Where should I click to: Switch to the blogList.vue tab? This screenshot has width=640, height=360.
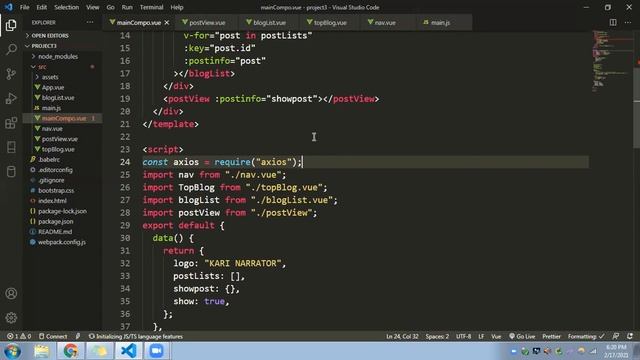(x=269, y=22)
